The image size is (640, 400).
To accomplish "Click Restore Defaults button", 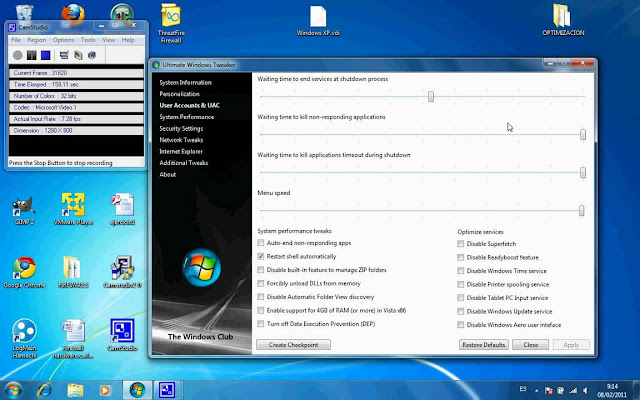I will click(484, 345).
